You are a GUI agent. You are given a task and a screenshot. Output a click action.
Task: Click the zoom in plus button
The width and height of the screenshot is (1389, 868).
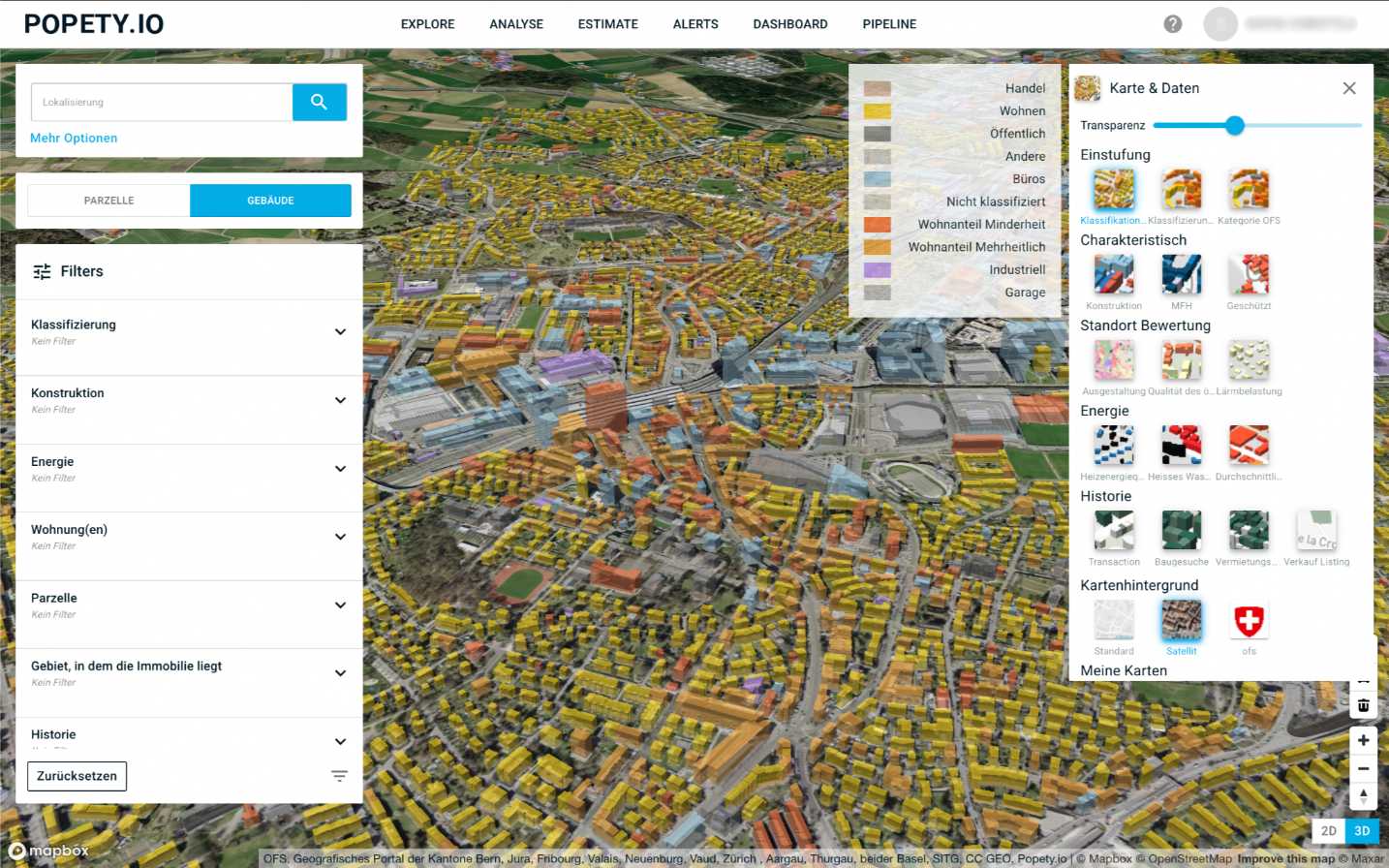coord(1363,740)
